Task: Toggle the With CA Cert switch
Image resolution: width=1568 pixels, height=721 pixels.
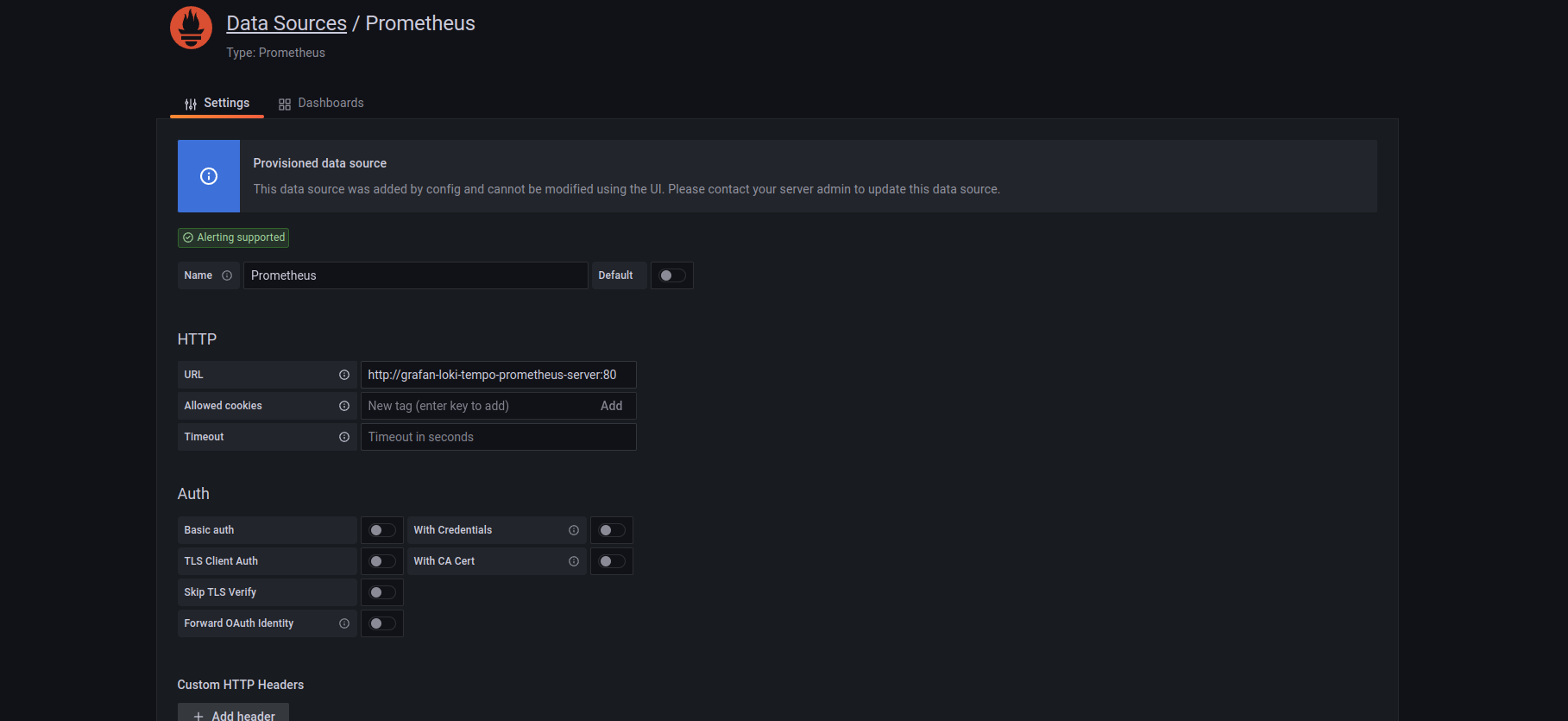Action: [x=612, y=561]
